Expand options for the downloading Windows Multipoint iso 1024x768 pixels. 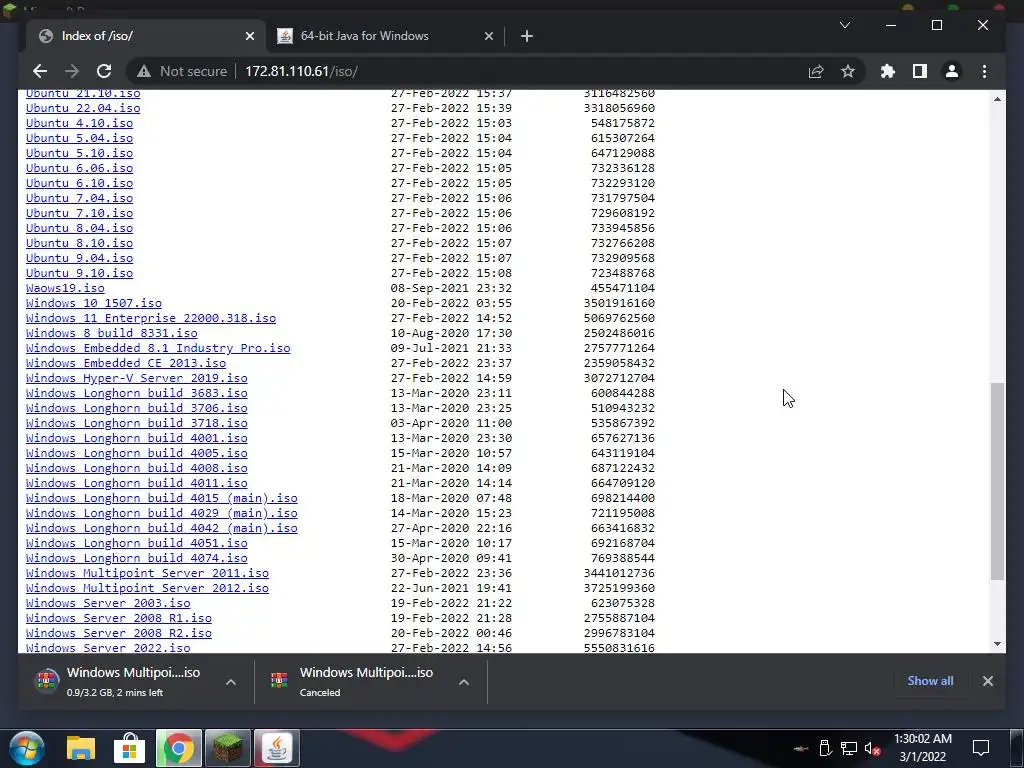[231, 682]
